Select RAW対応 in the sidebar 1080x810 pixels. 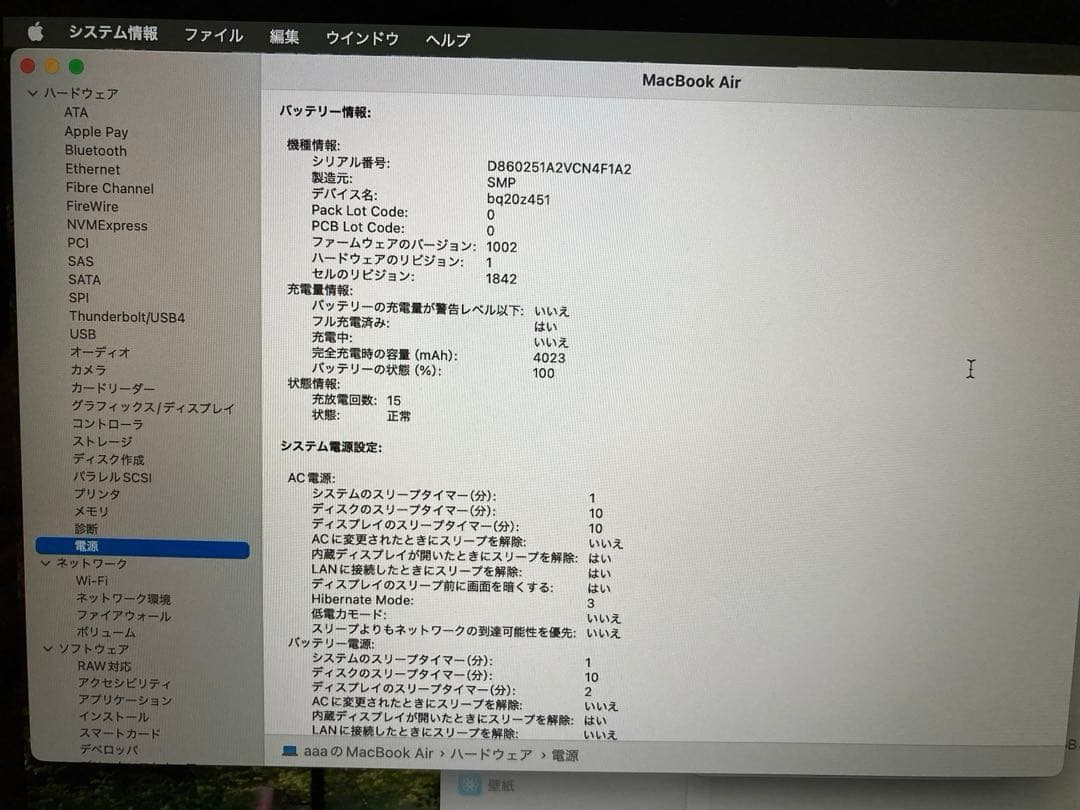[104, 666]
